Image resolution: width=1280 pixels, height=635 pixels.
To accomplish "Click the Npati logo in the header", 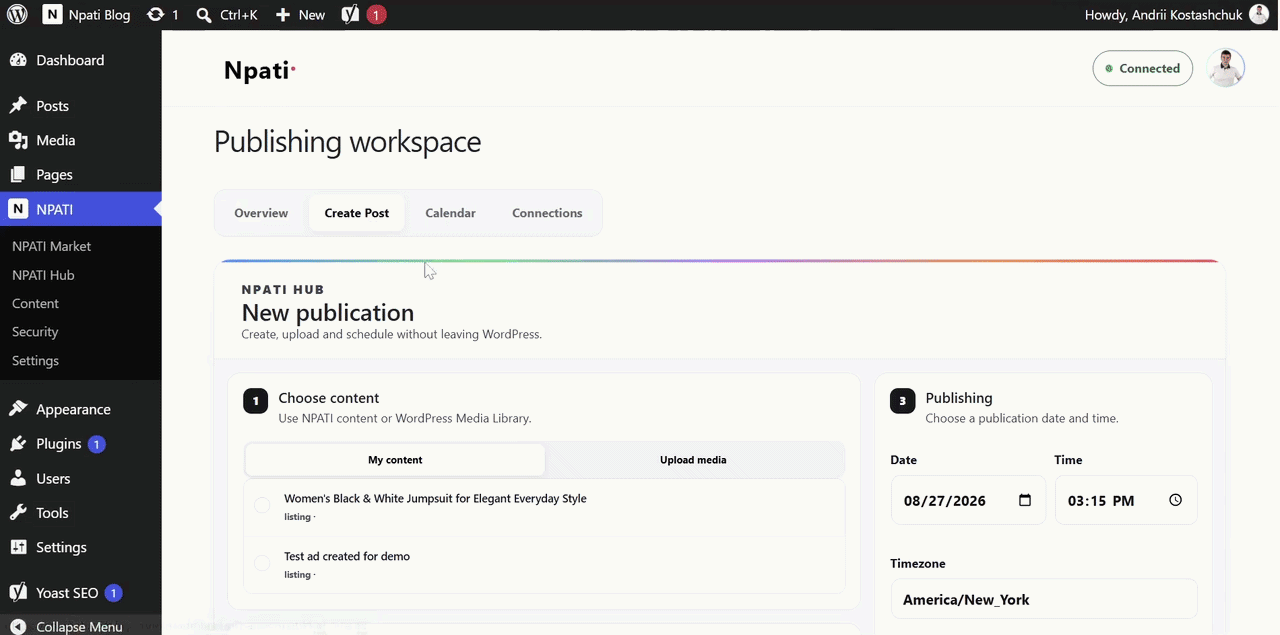I will pyautogui.click(x=260, y=70).
